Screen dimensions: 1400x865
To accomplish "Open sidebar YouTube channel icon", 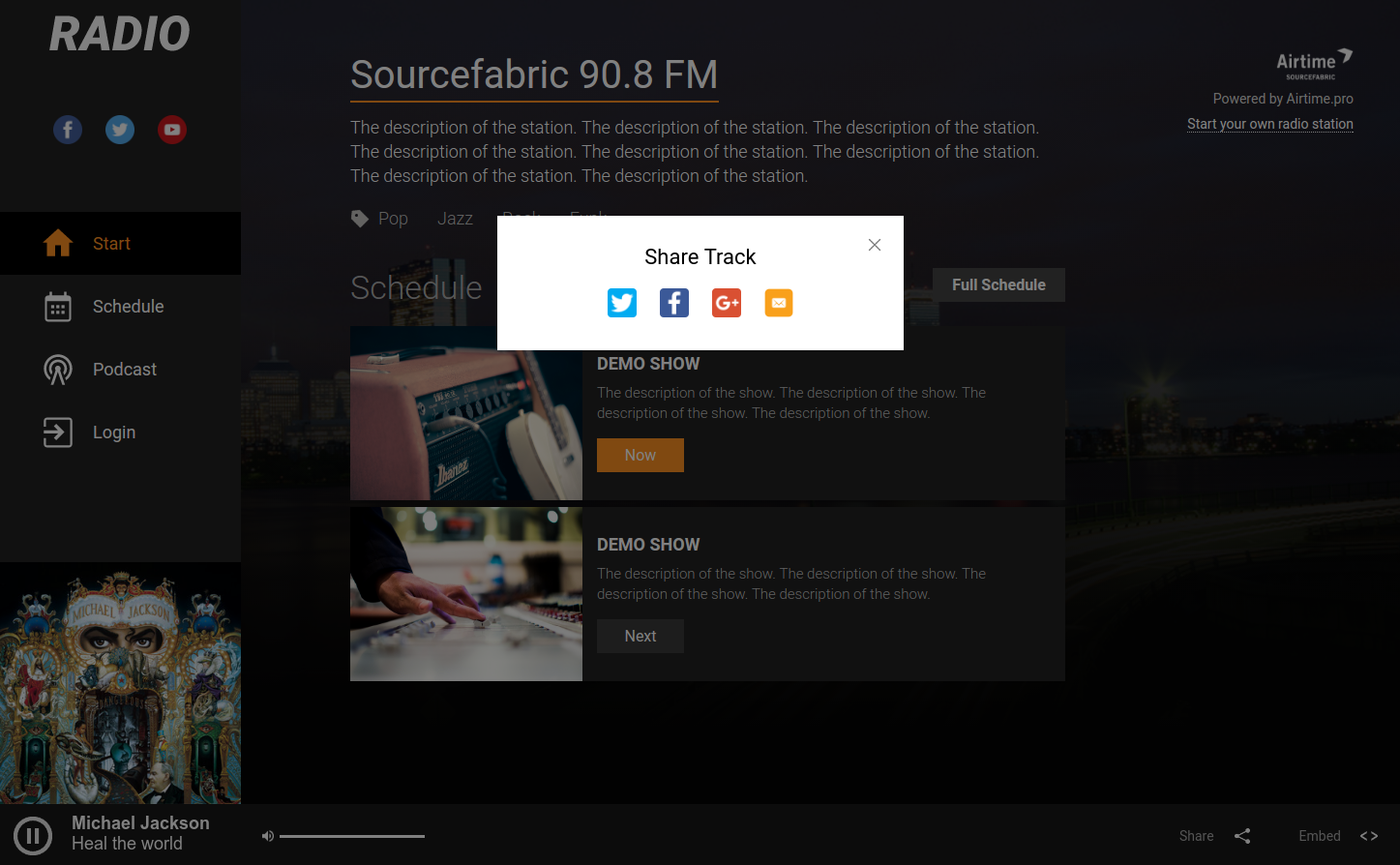I will tap(172, 130).
